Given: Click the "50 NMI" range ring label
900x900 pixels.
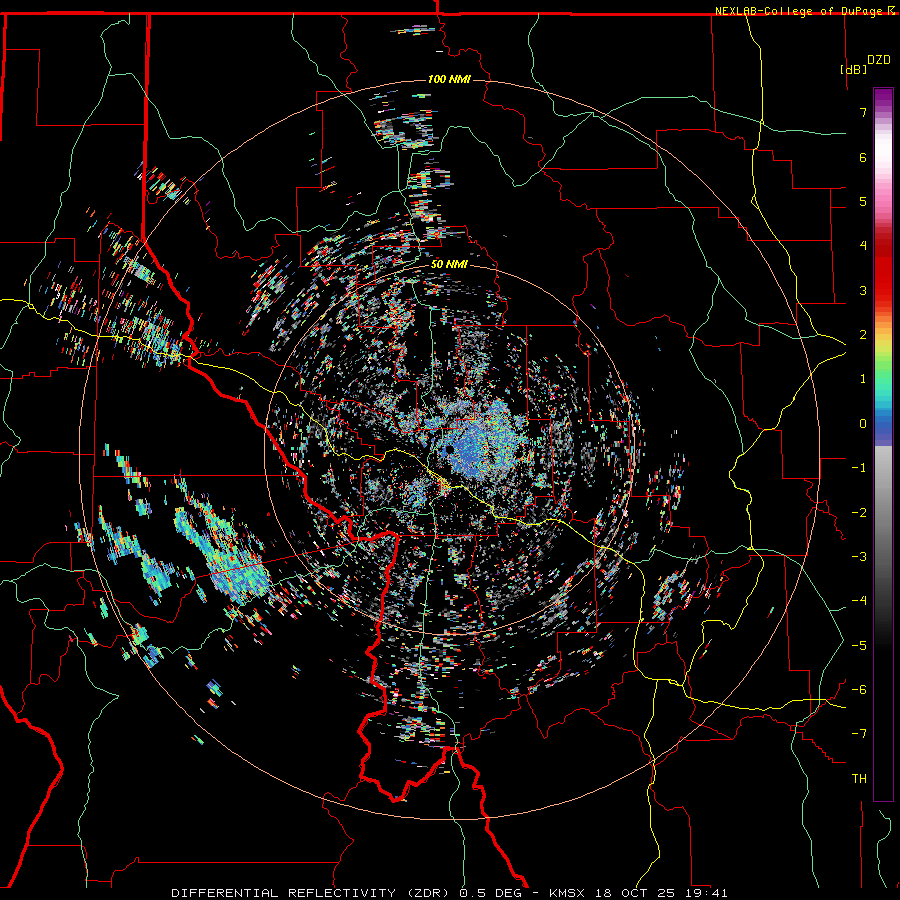Looking at the screenshot, I should [449, 264].
